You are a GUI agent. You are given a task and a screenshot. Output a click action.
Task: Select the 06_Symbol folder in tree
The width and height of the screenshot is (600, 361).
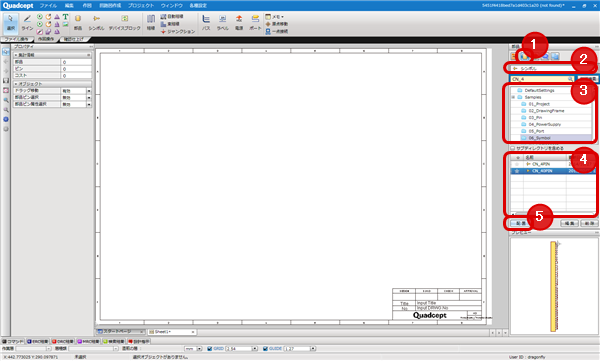coord(540,138)
